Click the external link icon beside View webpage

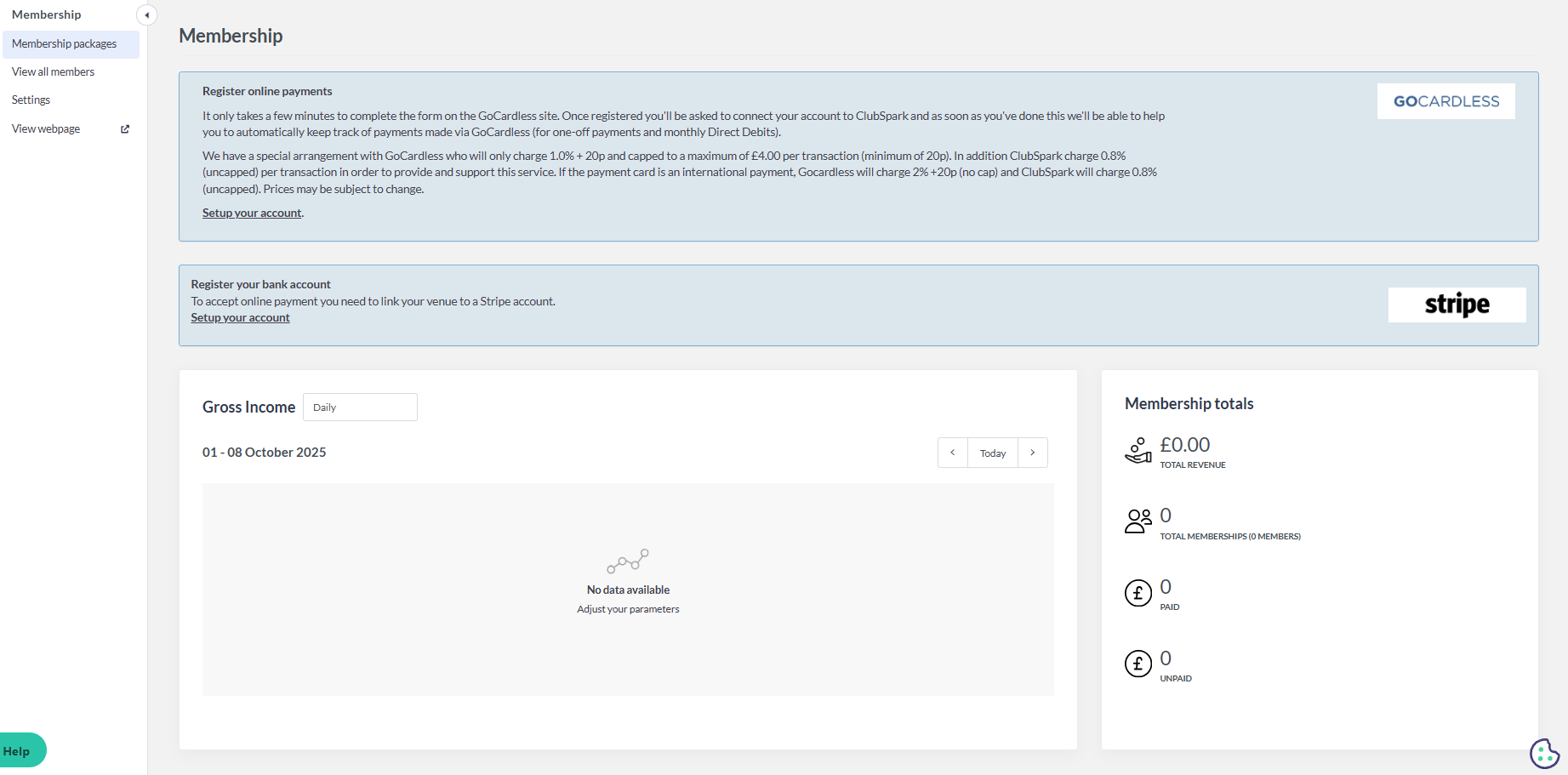125,129
